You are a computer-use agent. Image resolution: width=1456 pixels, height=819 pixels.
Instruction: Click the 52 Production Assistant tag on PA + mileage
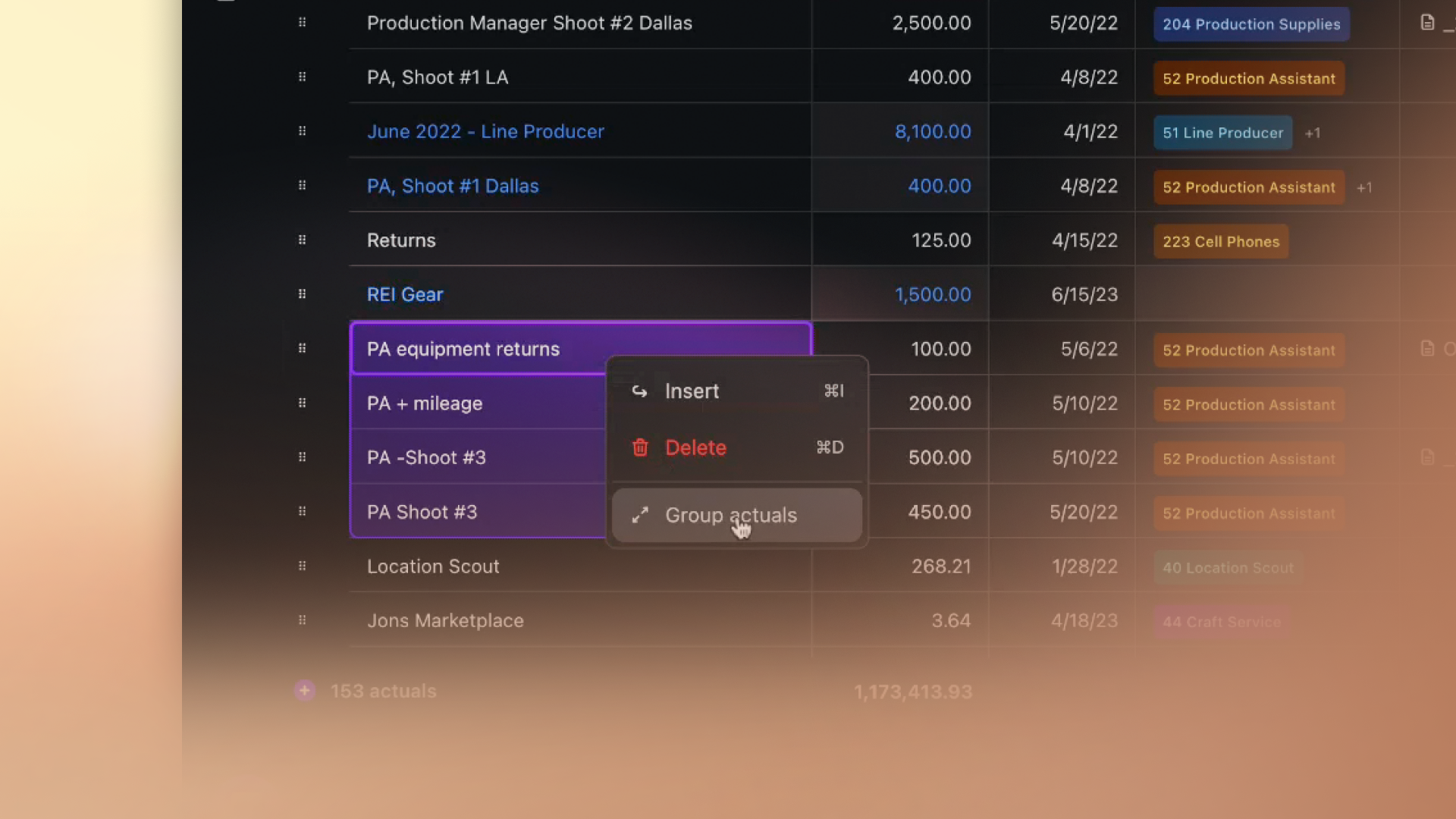click(x=1248, y=404)
